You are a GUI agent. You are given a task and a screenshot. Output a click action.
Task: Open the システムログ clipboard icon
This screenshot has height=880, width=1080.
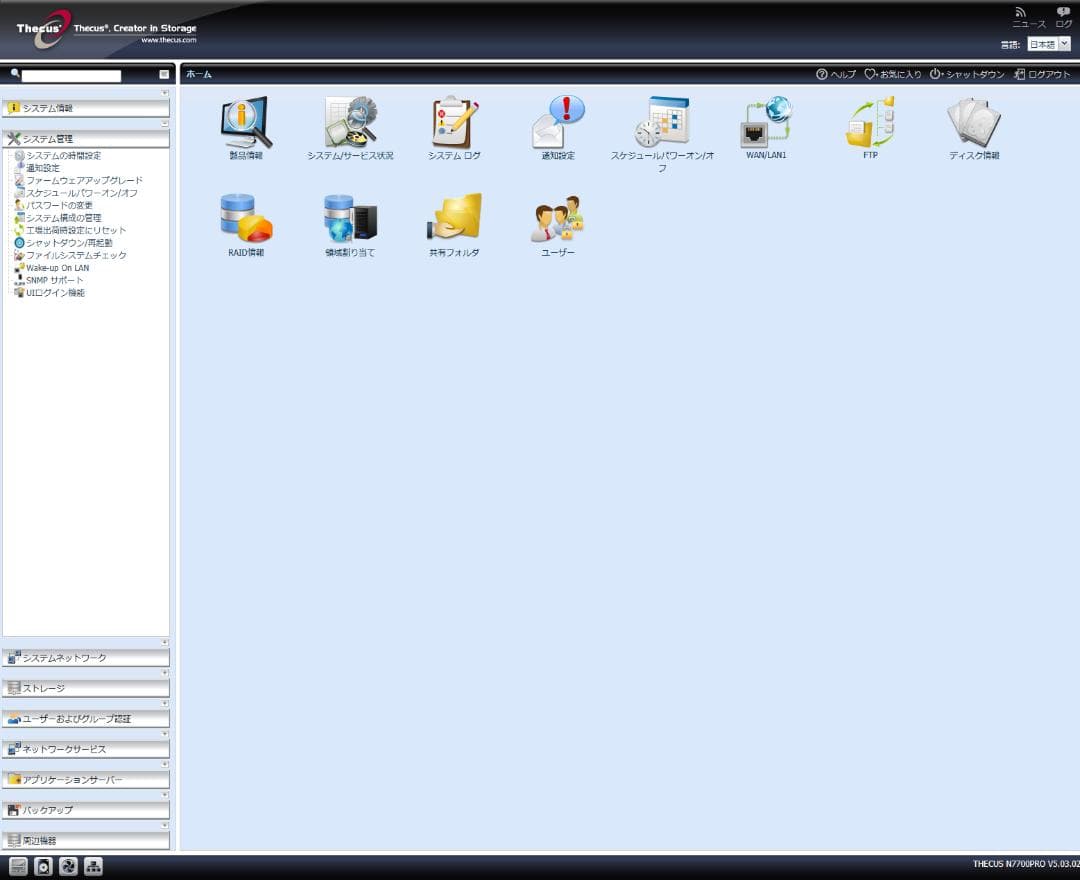(x=455, y=124)
